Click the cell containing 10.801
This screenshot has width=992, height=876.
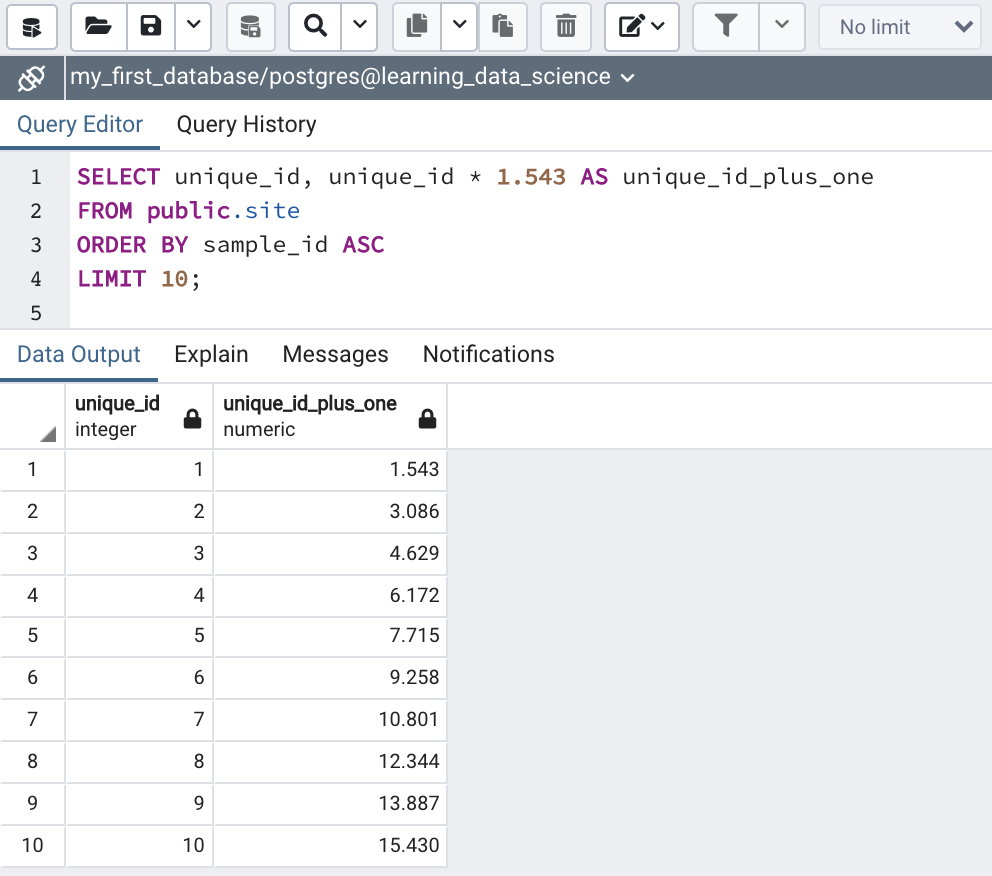(x=330, y=720)
